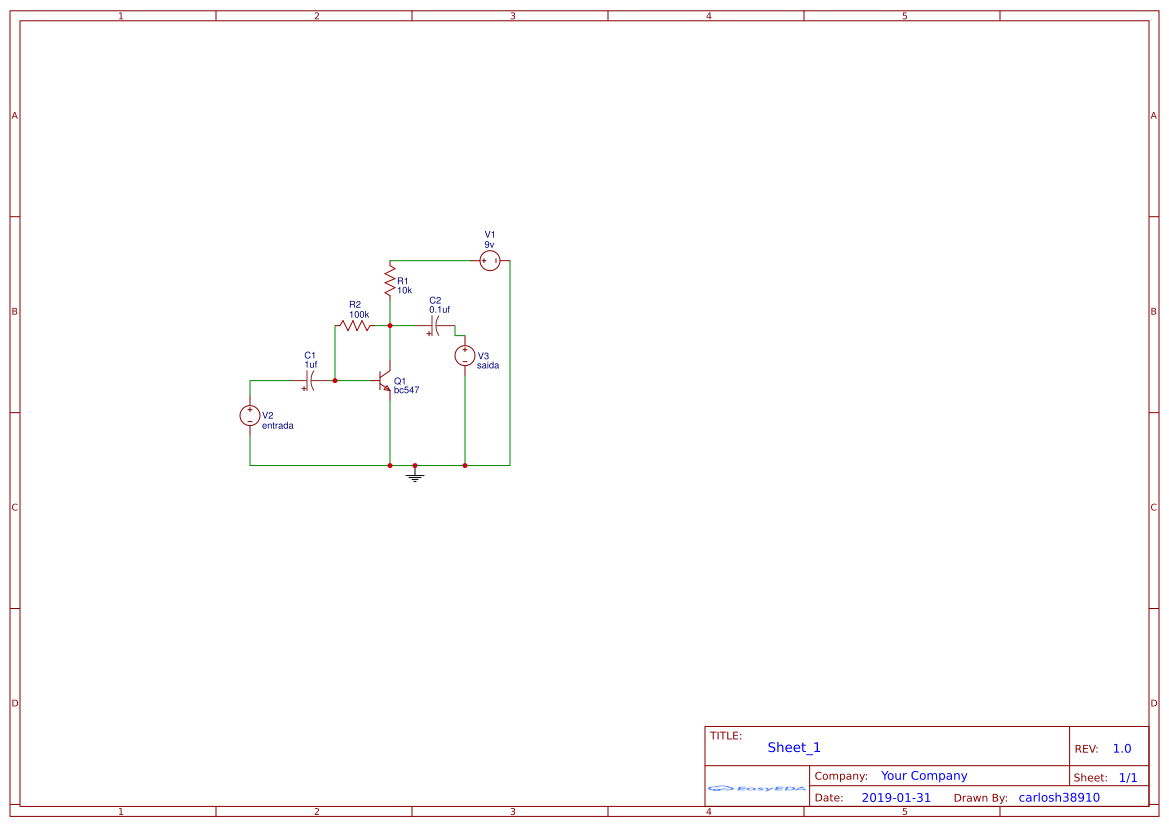Viewport: 1169px width, 827px height.
Task: Click the junction dot between R2 and R1
Action: tap(390, 326)
